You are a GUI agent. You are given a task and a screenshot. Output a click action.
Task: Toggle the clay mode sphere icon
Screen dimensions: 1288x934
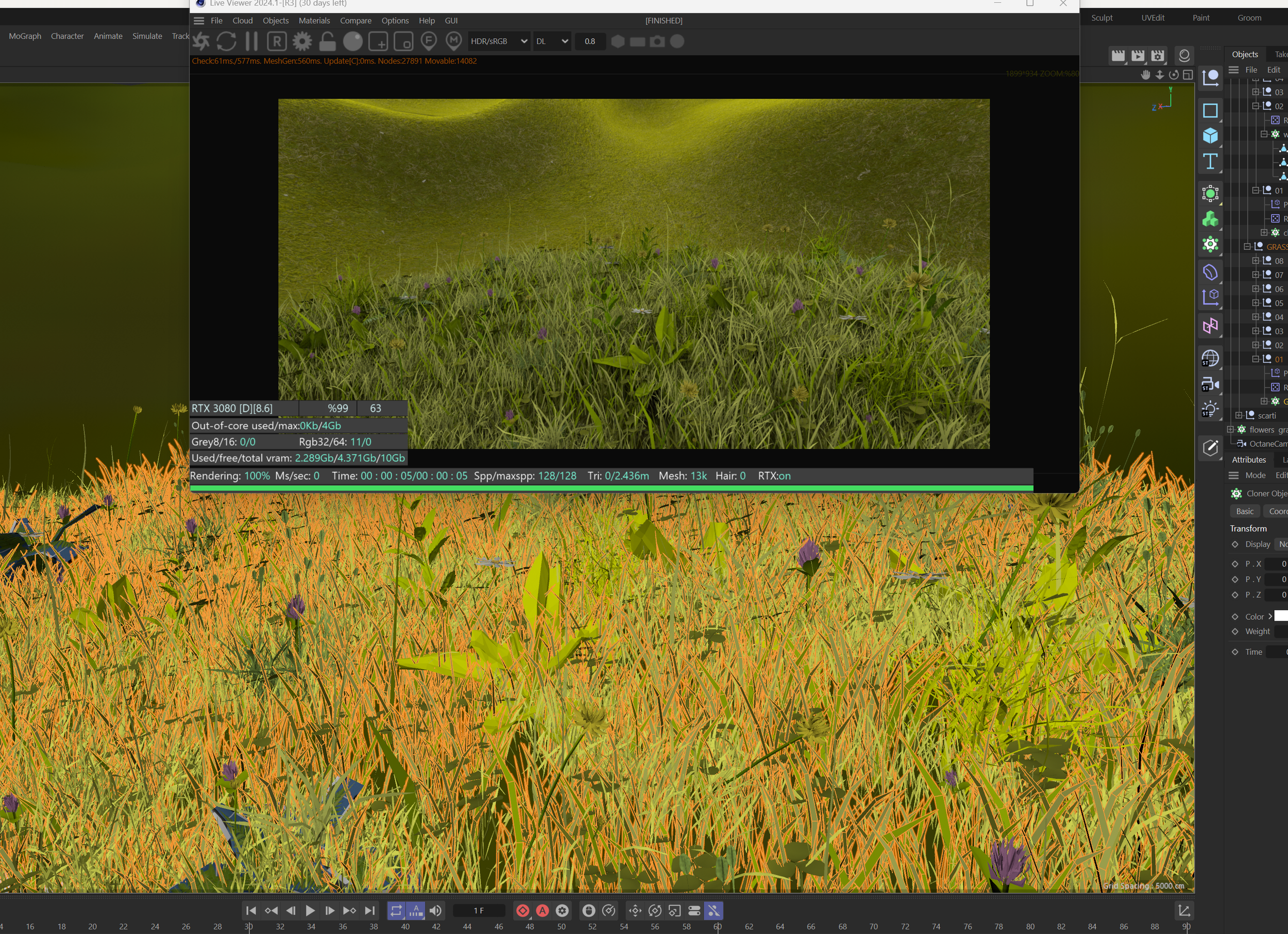353,41
